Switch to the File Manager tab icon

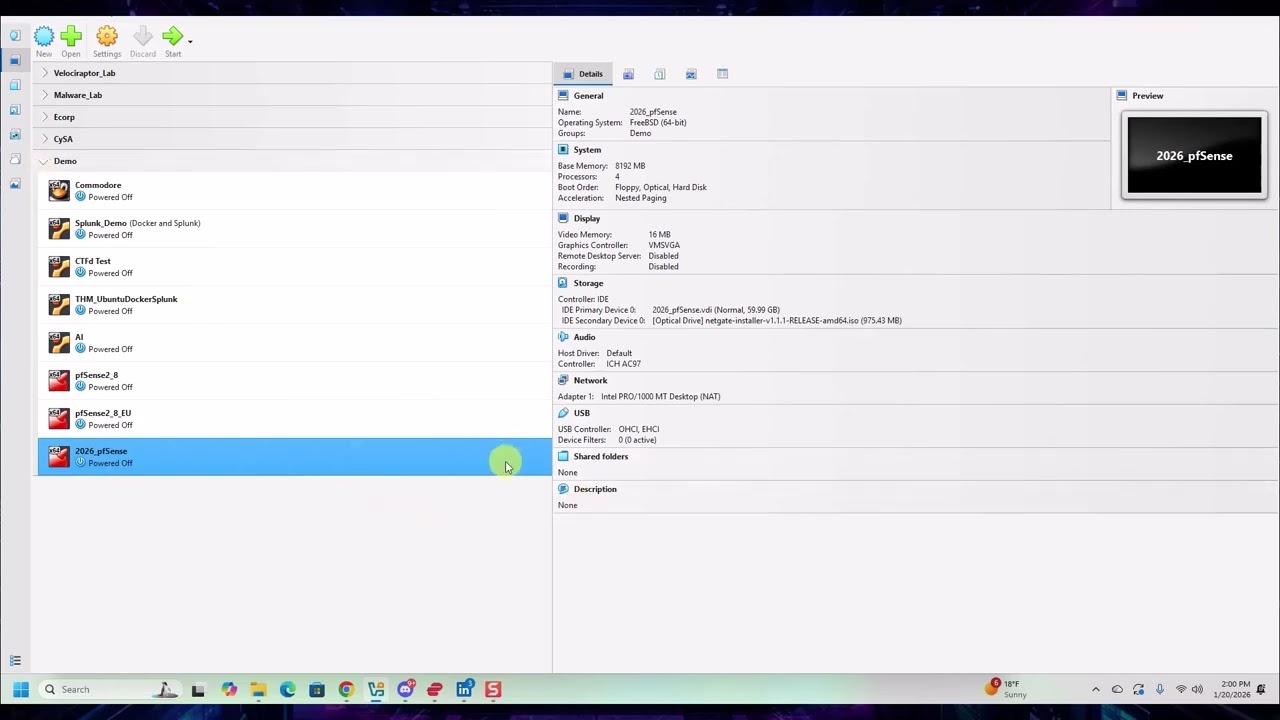coord(722,74)
